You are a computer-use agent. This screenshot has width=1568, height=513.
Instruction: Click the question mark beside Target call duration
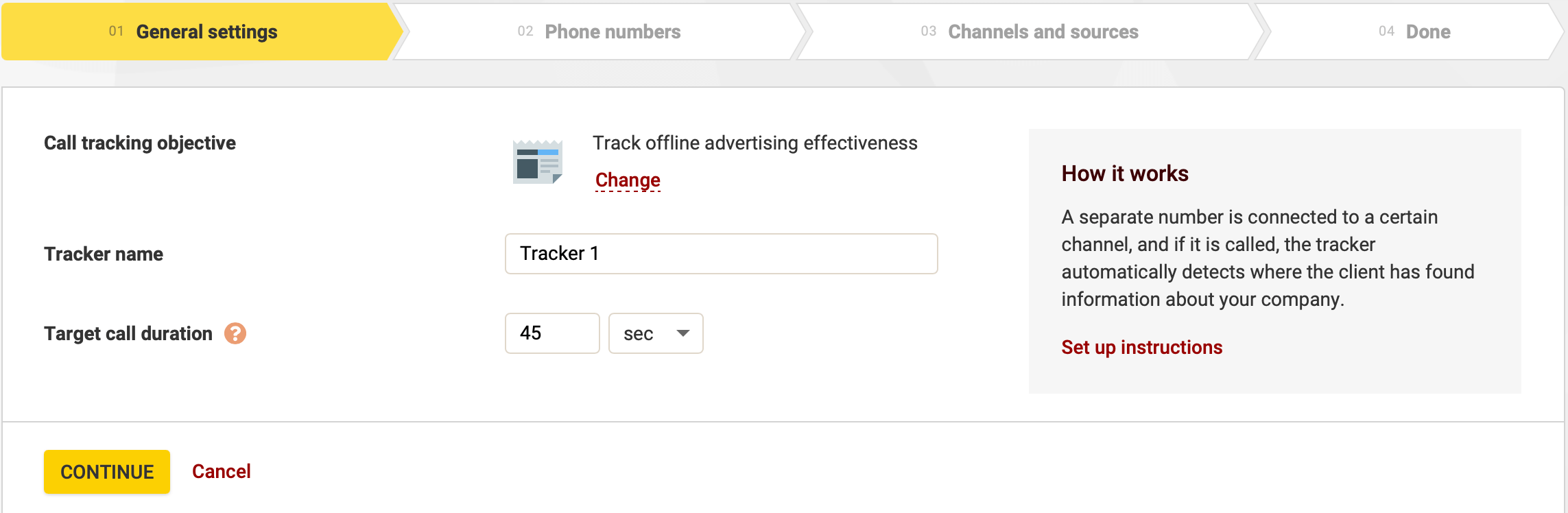click(235, 334)
